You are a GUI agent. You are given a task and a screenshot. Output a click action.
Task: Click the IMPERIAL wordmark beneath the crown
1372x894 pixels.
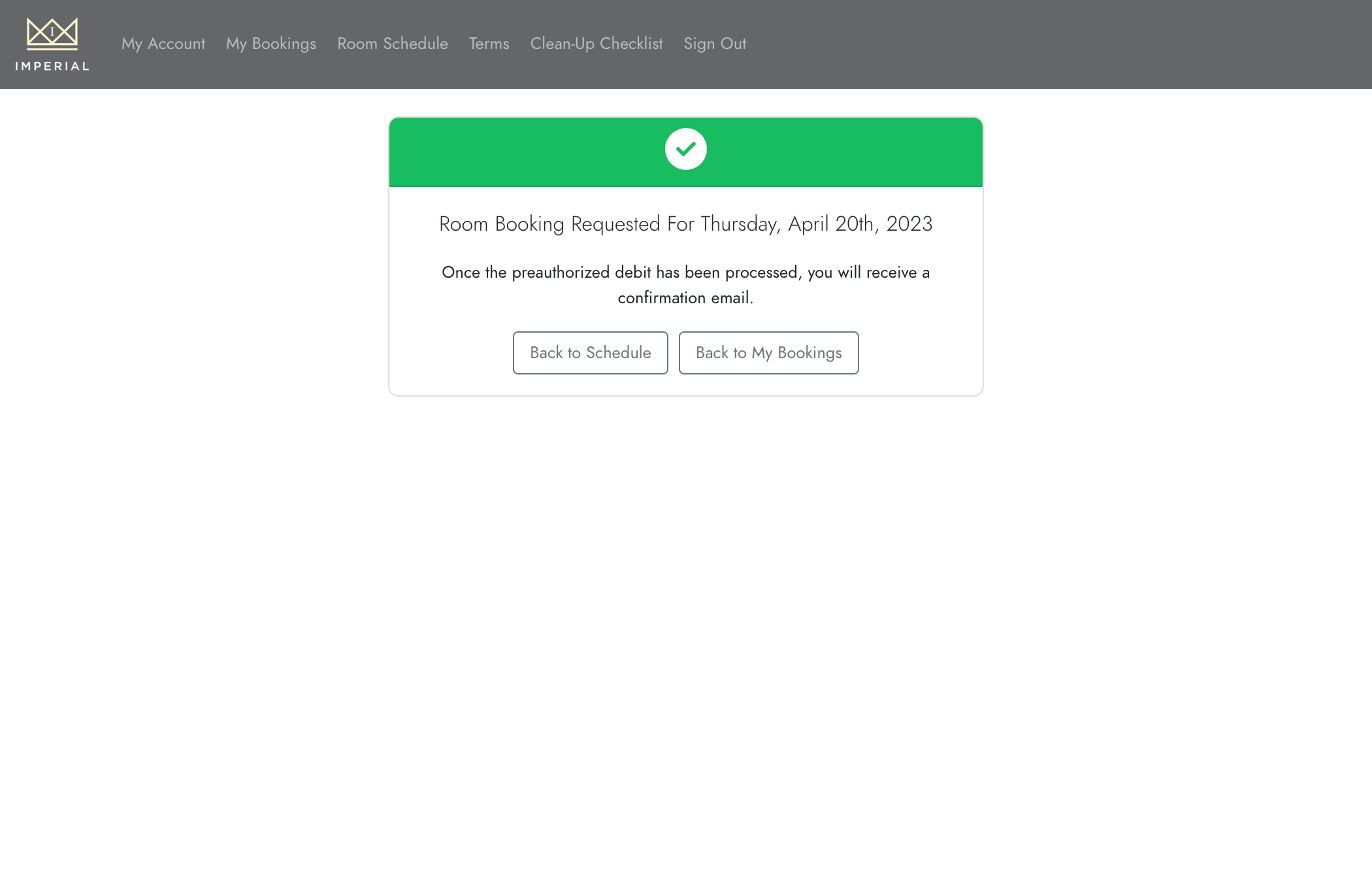(x=52, y=66)
